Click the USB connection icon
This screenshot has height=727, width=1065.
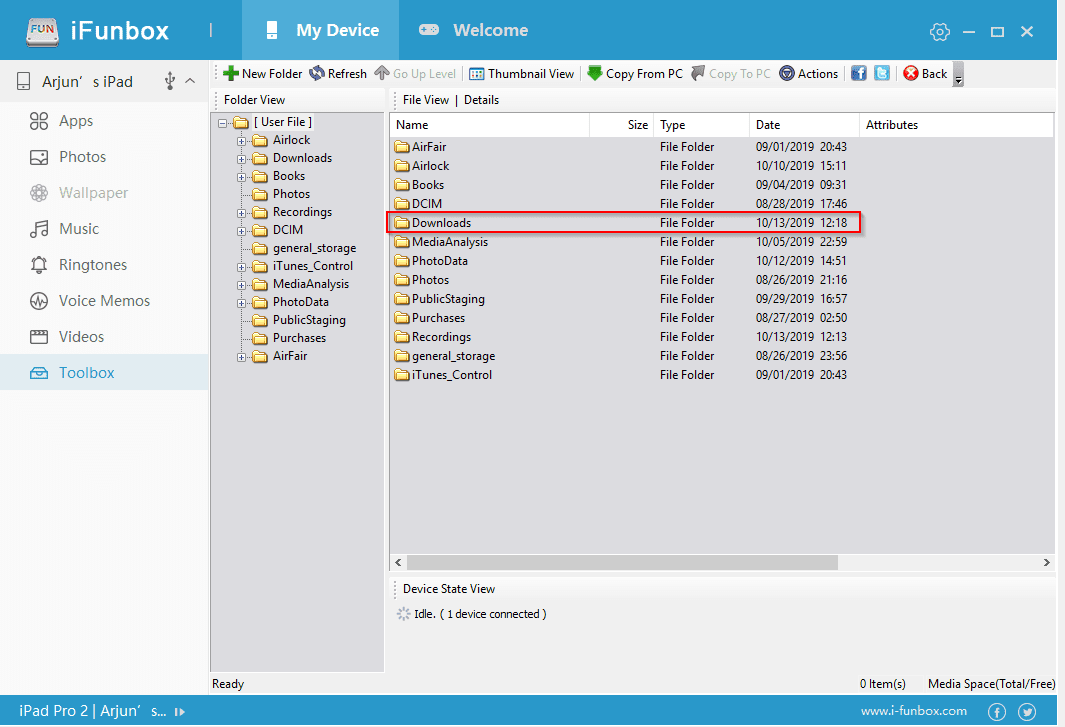170,82
